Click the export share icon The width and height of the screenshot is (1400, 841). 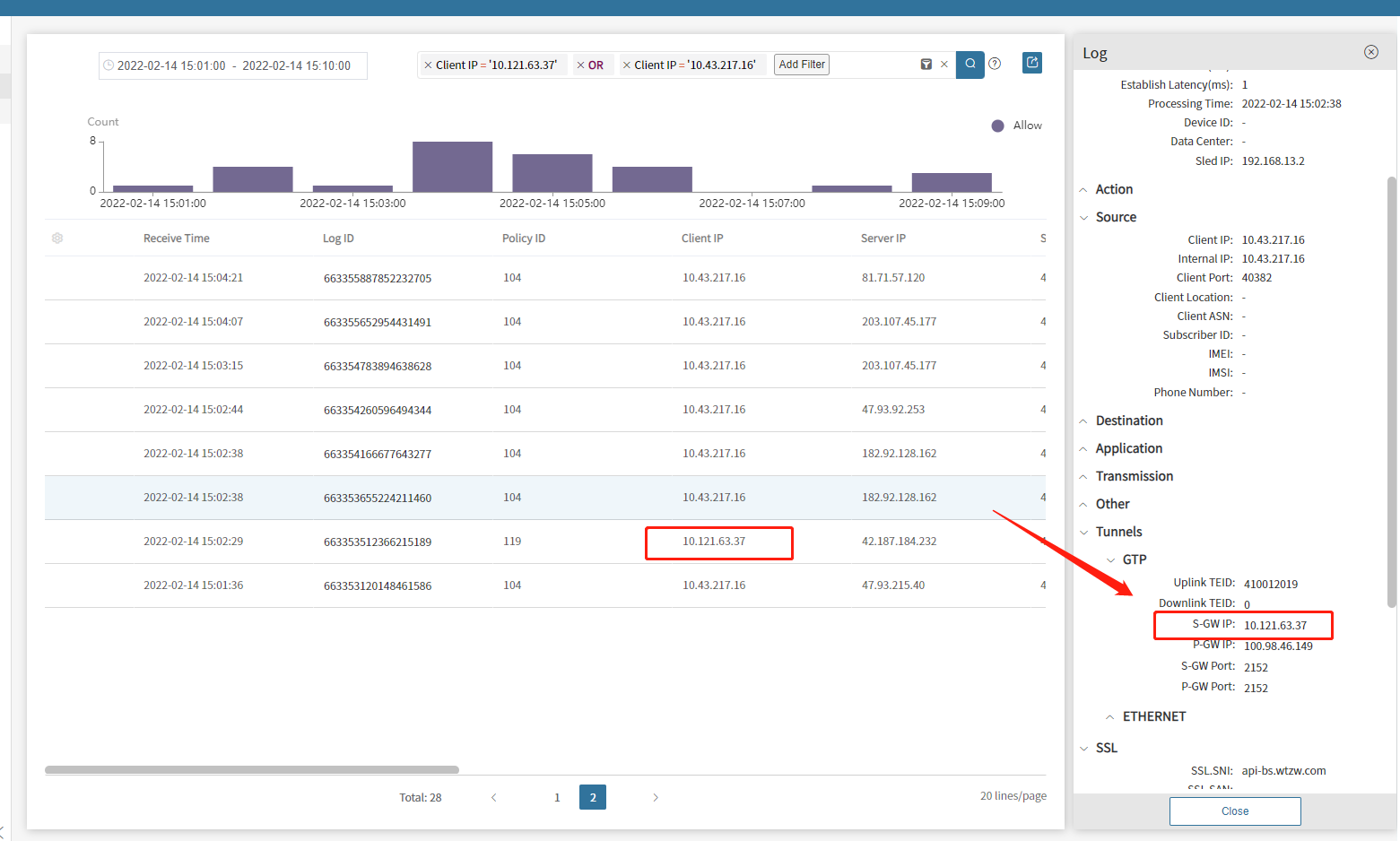[1032, 63]
